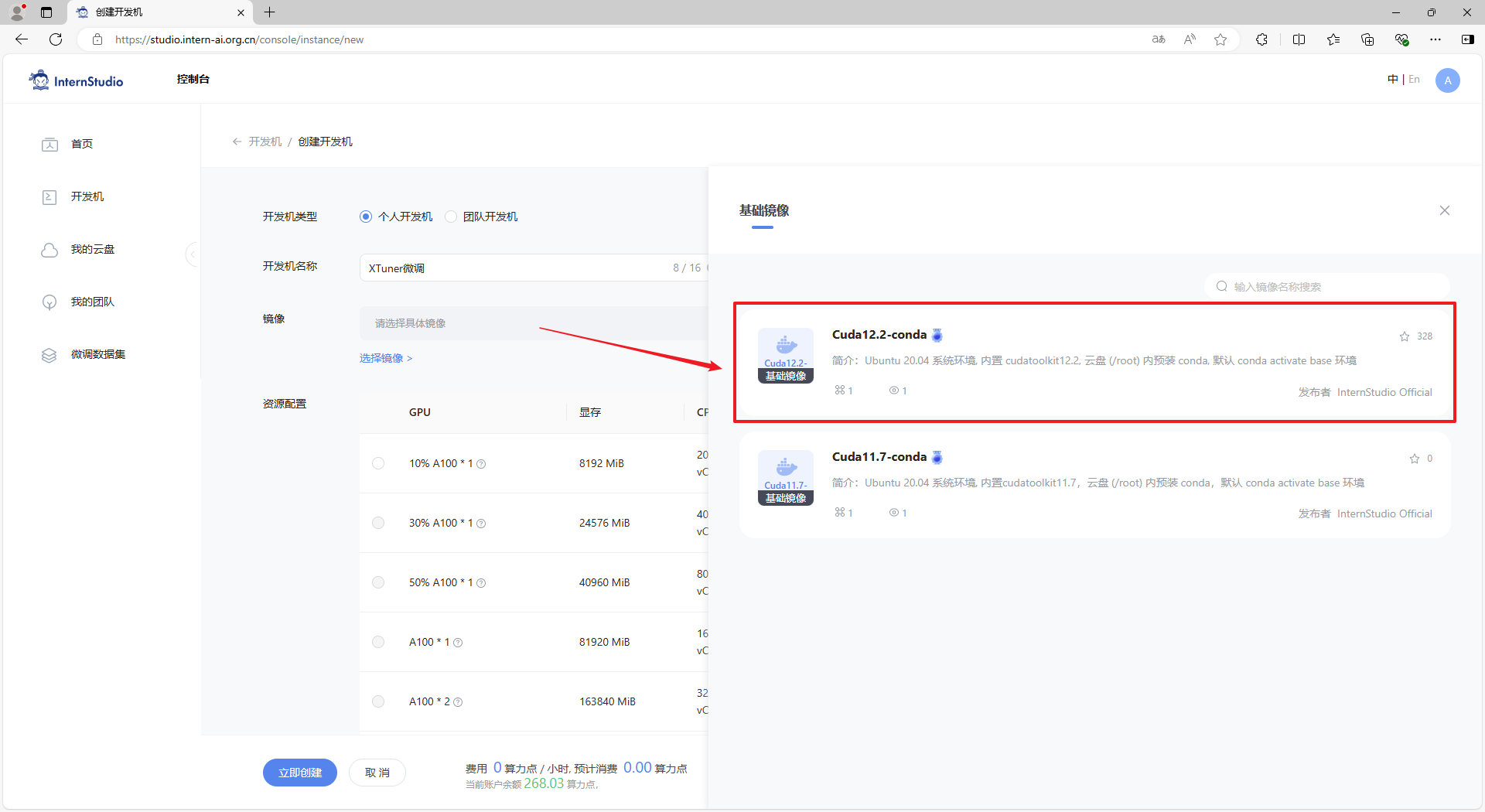
Task: Open the user avatar A menu
Action: 1448,80
